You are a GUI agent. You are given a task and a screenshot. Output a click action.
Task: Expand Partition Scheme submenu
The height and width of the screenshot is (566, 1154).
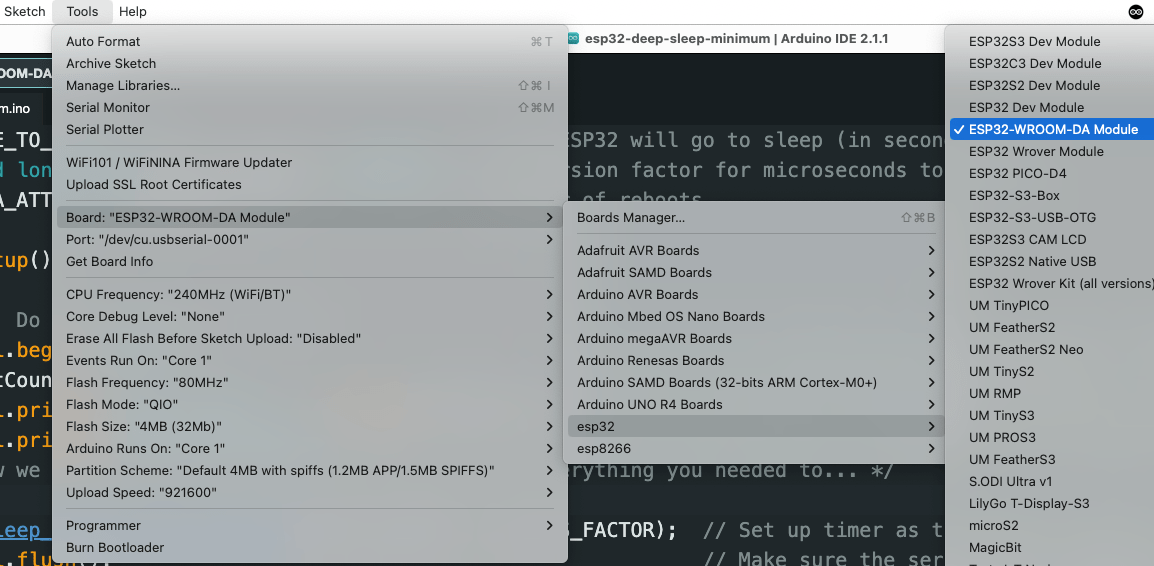[x=310, y=470]
